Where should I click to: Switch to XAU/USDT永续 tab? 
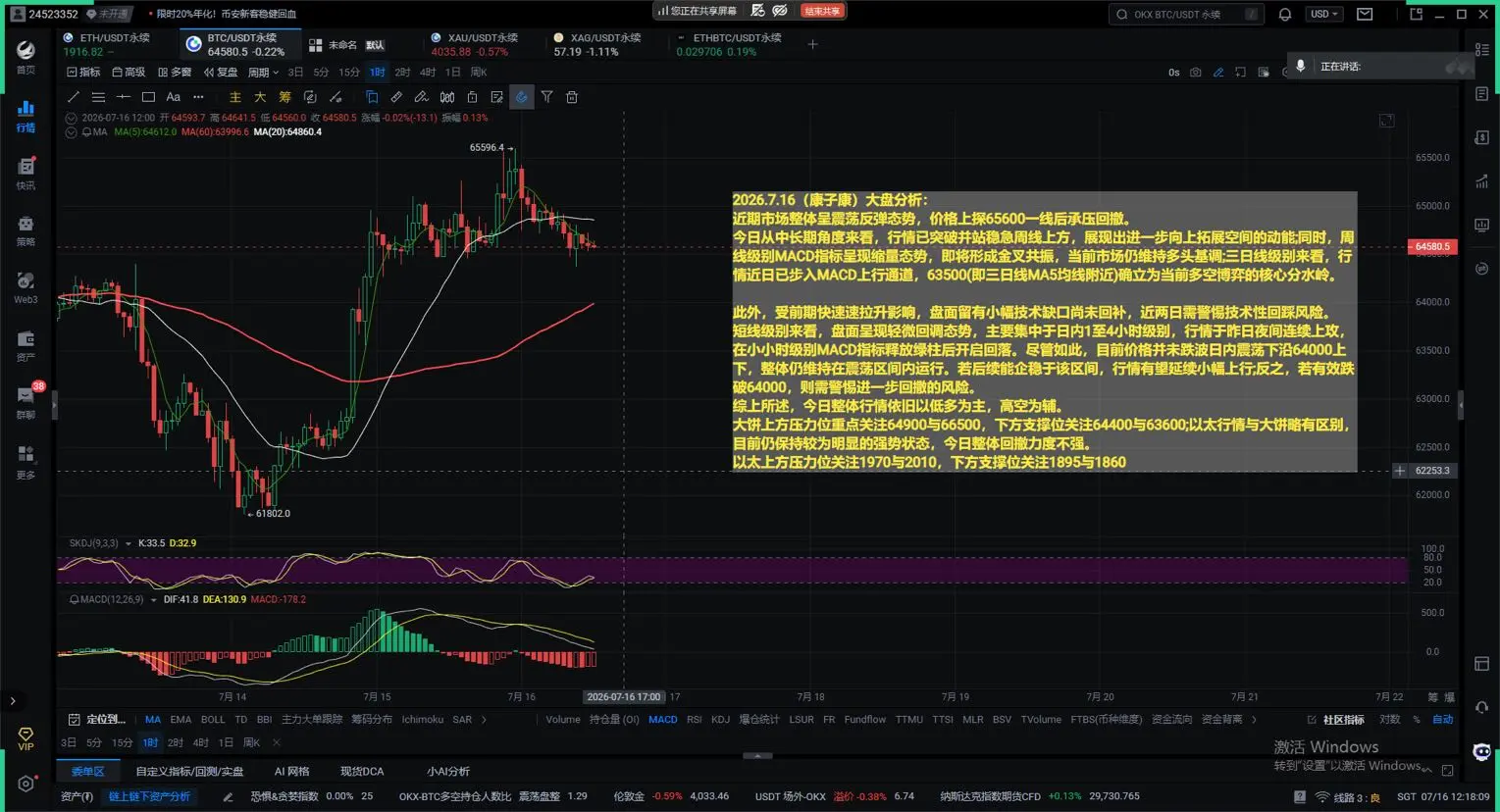click(x=482, y=44)
